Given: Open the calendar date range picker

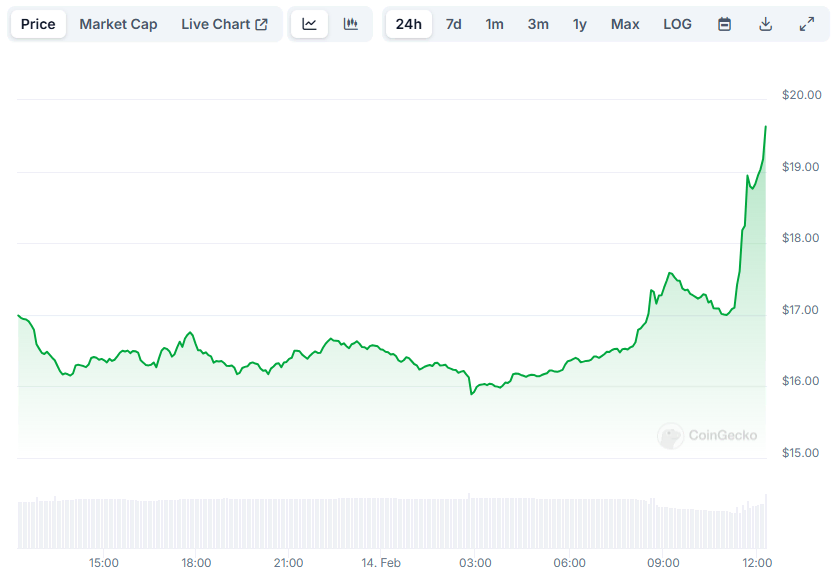Looking at the screenshot, I should (x=724, y=24).
